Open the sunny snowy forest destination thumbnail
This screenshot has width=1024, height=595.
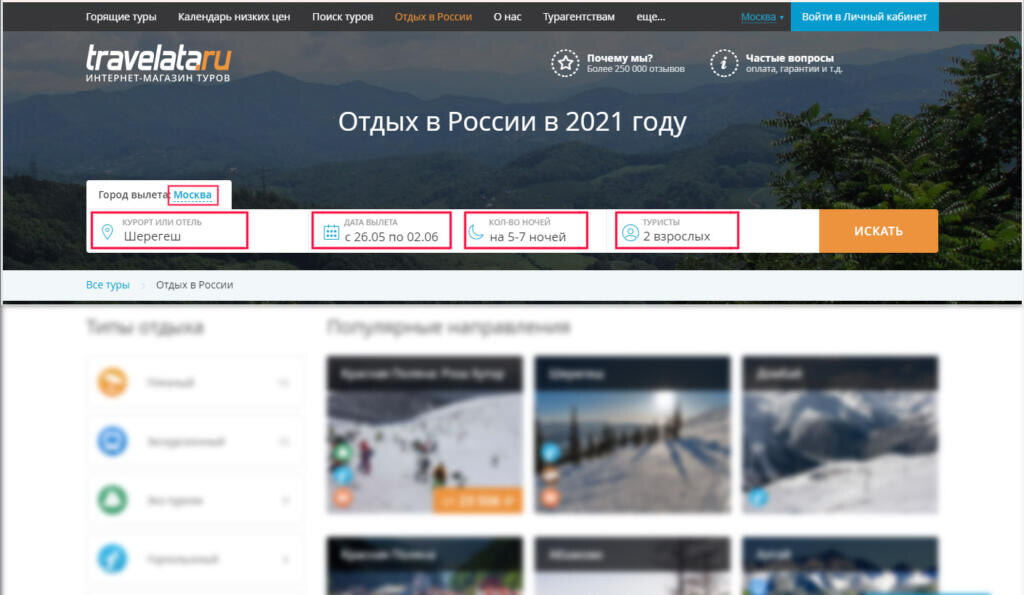pos(632,434)
